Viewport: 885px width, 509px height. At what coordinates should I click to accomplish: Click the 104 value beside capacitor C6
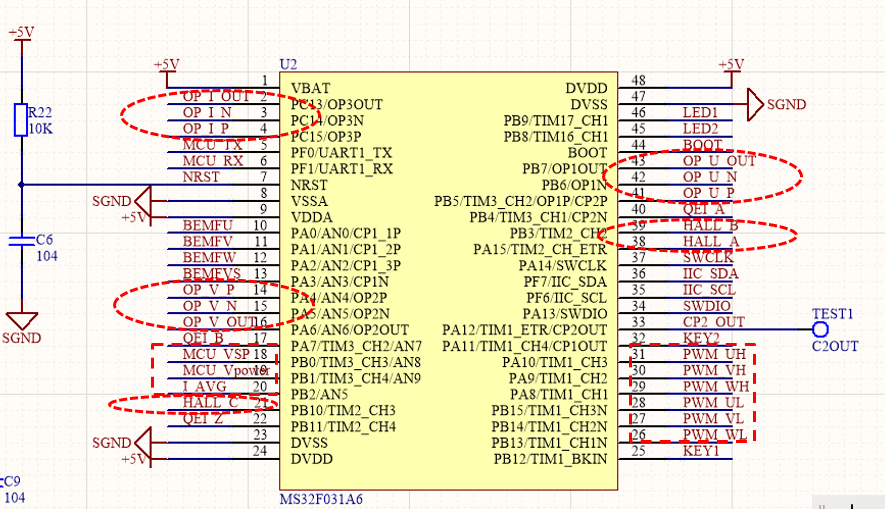click(x=47, y=256)
